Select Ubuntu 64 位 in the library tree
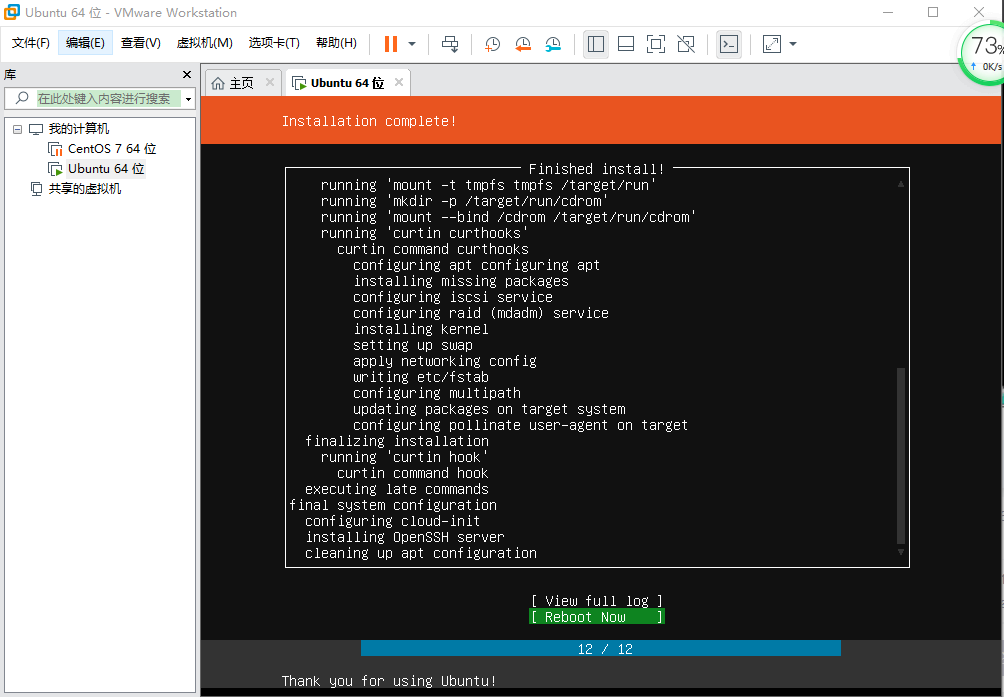Image resolution: width=1004 pixels, height=697 pixels. coord(106,169)
